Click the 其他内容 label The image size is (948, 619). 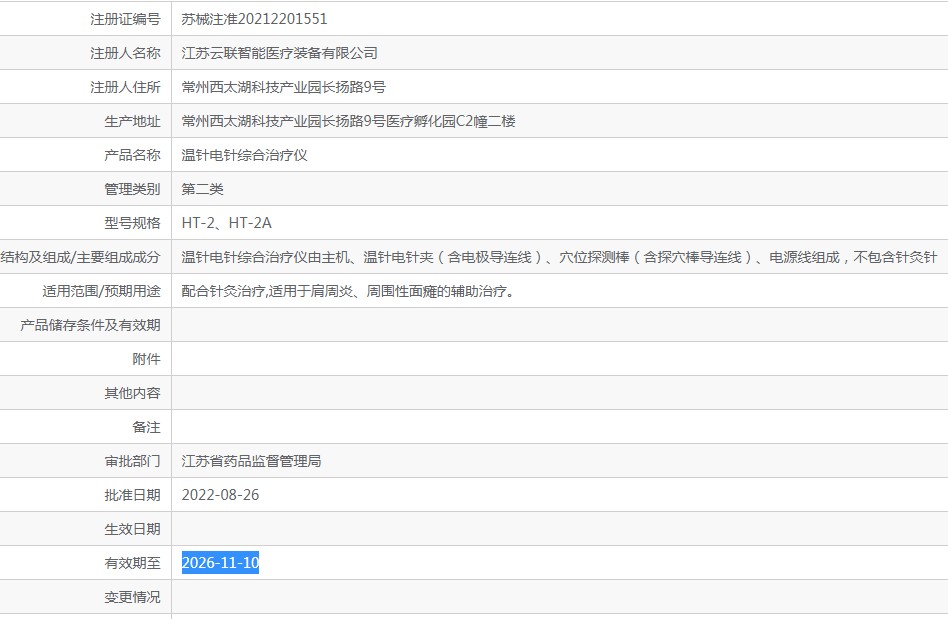pyautogui.click(x=132, y=393)
